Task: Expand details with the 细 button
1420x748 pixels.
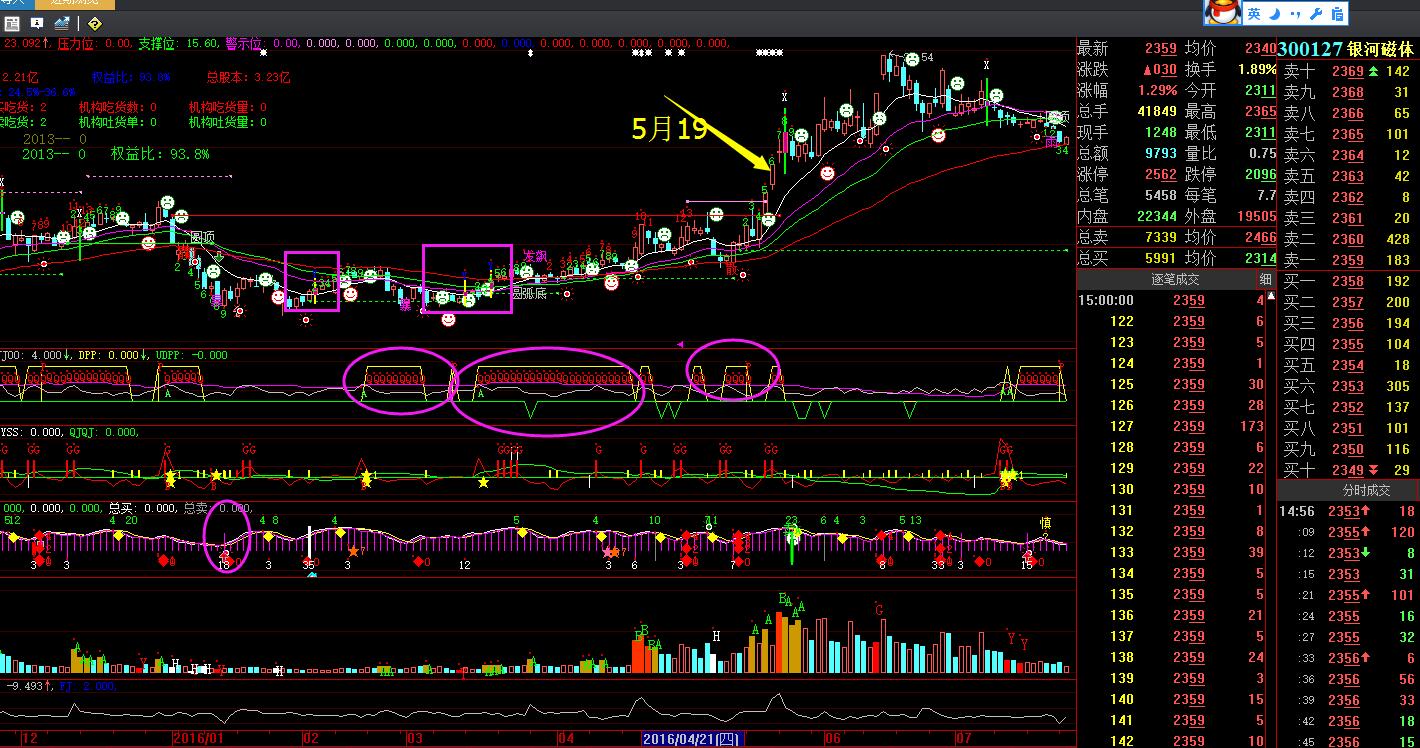Action: click(x=1266, y=280)
